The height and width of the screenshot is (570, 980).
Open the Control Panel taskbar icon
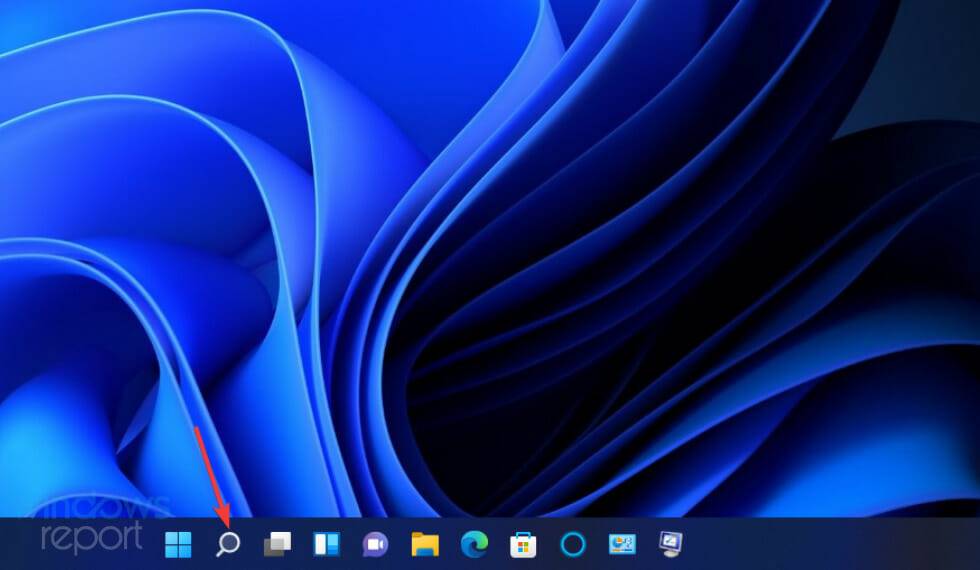(x=622, y=544)
